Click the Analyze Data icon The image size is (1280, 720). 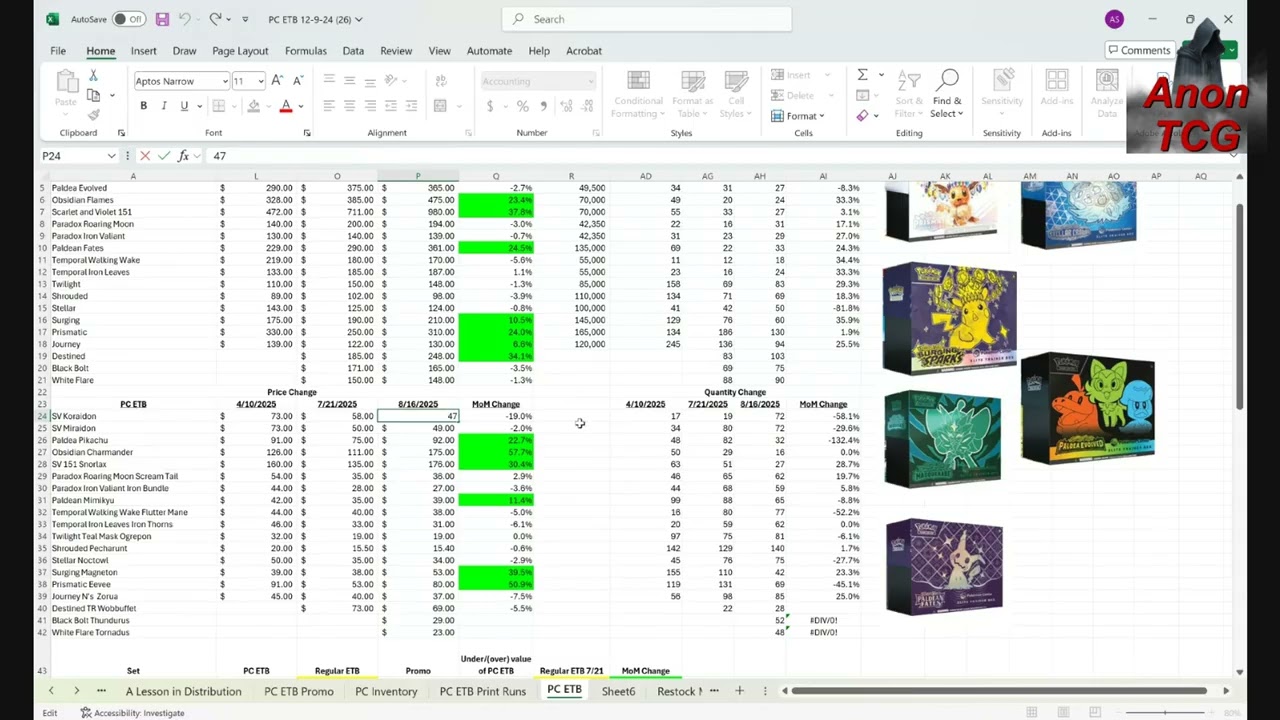(1106, 95)
